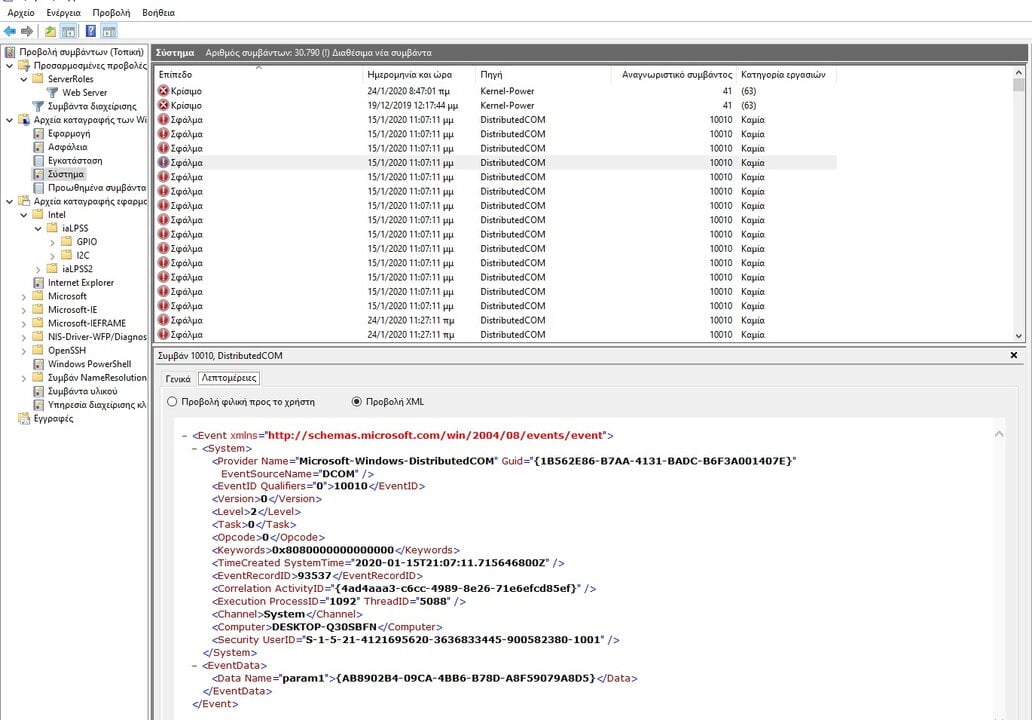The height and width of the screenshot is (720, 1032).
Task: Click the blue Back arrow in toolbar
Action: (10, 32)
